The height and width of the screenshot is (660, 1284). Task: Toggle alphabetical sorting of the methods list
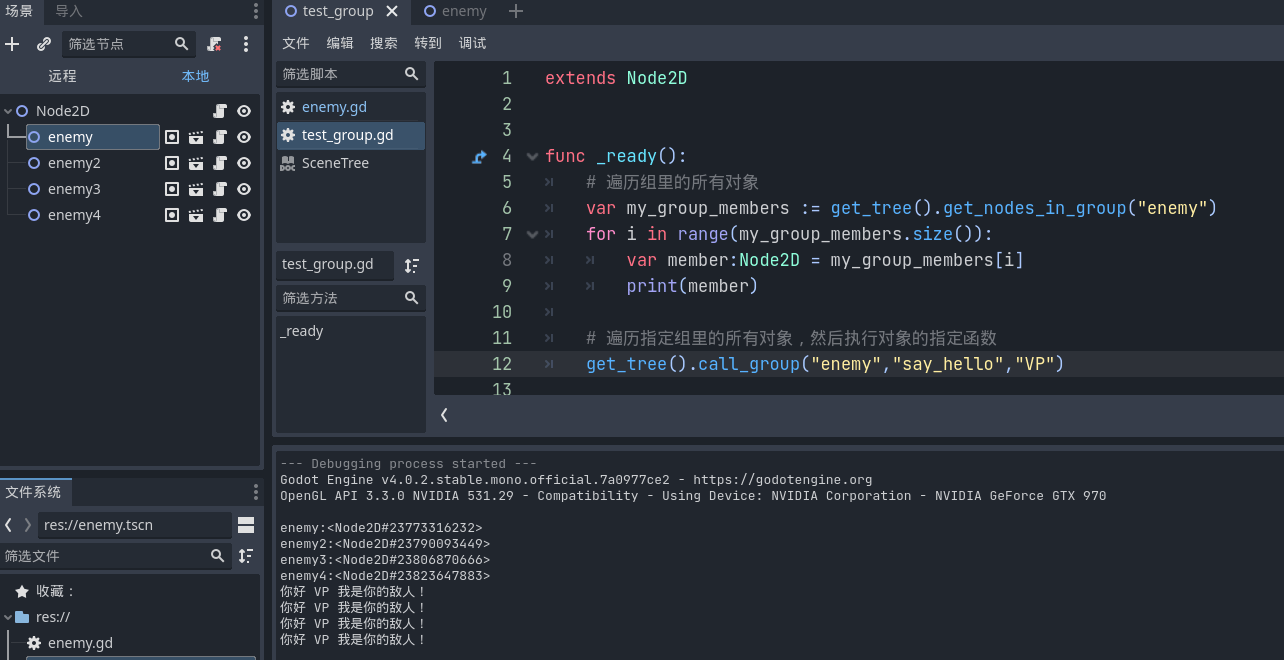click(412, 265)
